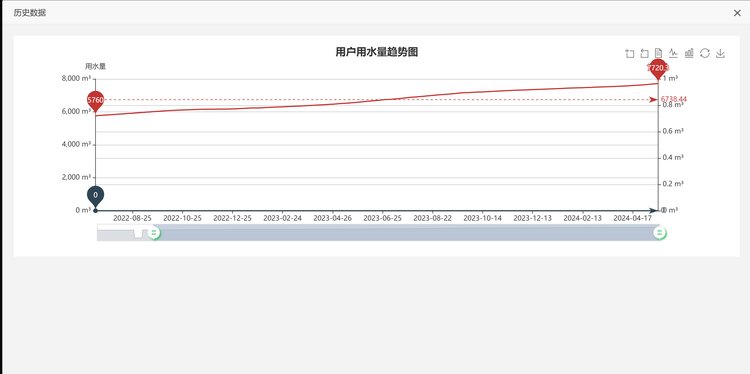Open the data view document icon
Image resolution: width=750 pixels, height=374 pixels.
coord(659,53)
